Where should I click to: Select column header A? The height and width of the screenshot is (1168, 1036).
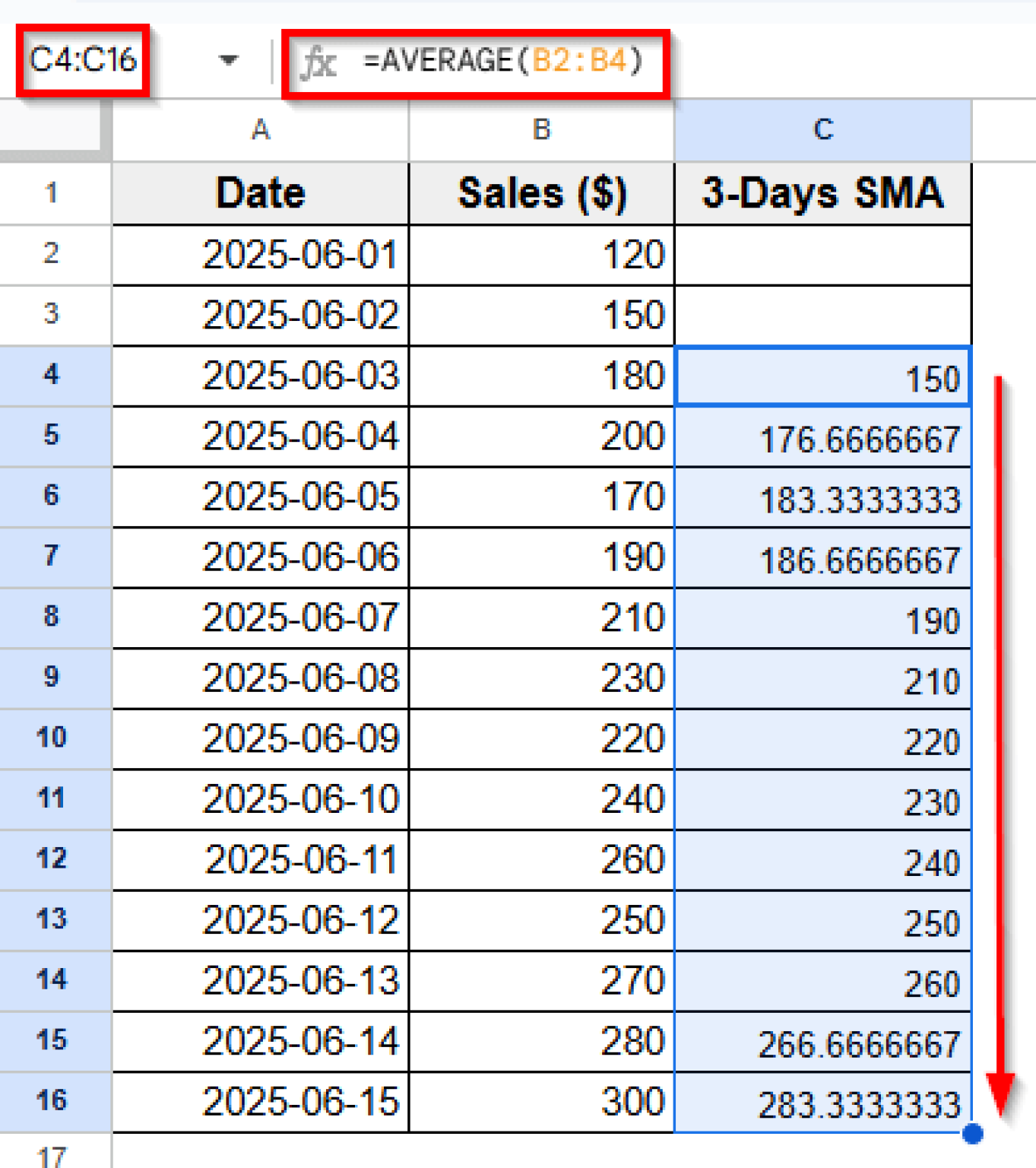point(260,129)
